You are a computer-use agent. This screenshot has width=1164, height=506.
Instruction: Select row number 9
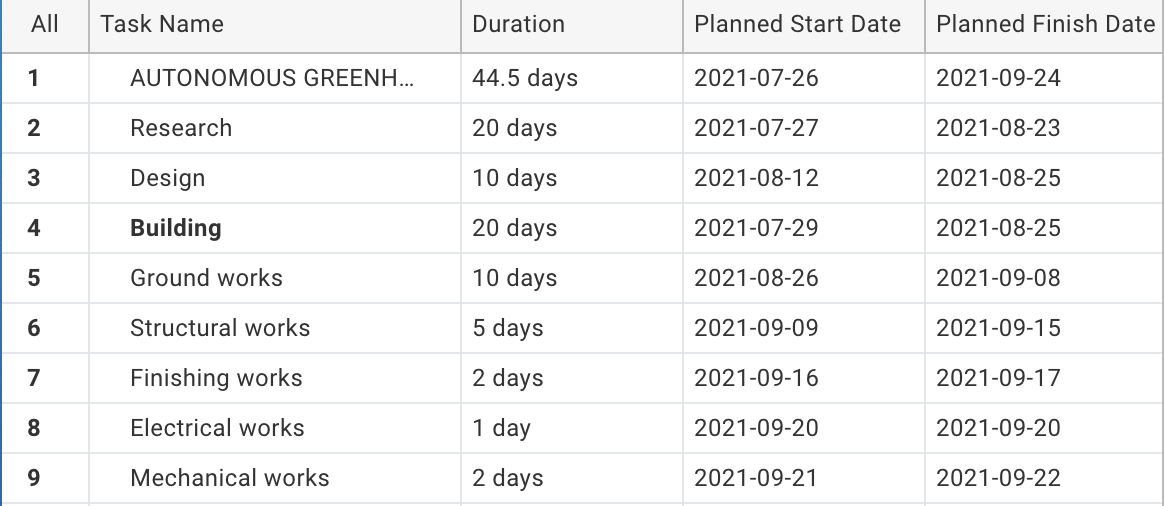(34, 478)
